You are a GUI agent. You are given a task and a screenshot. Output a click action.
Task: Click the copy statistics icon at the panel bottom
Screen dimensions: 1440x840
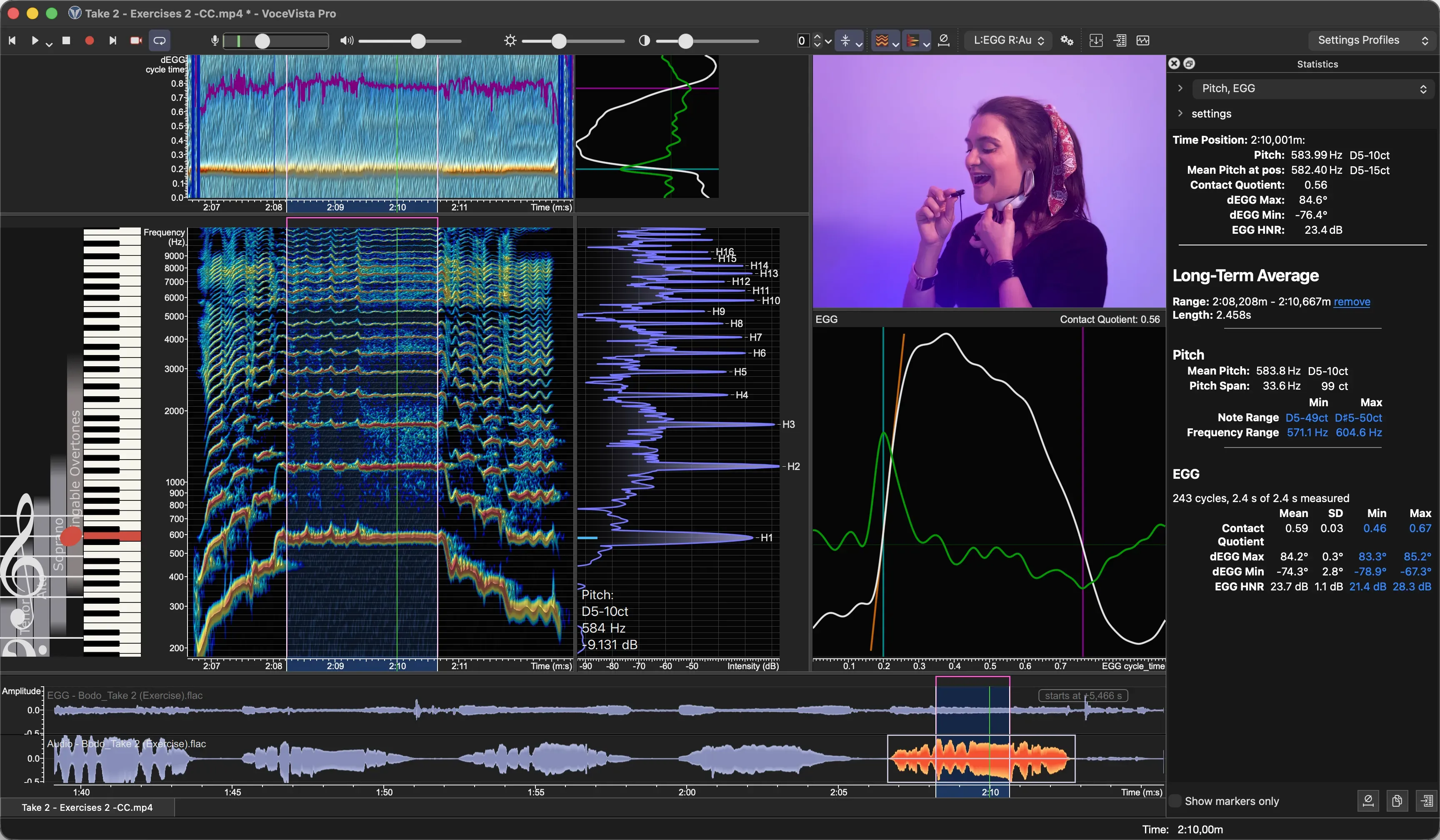[1397, 801]
